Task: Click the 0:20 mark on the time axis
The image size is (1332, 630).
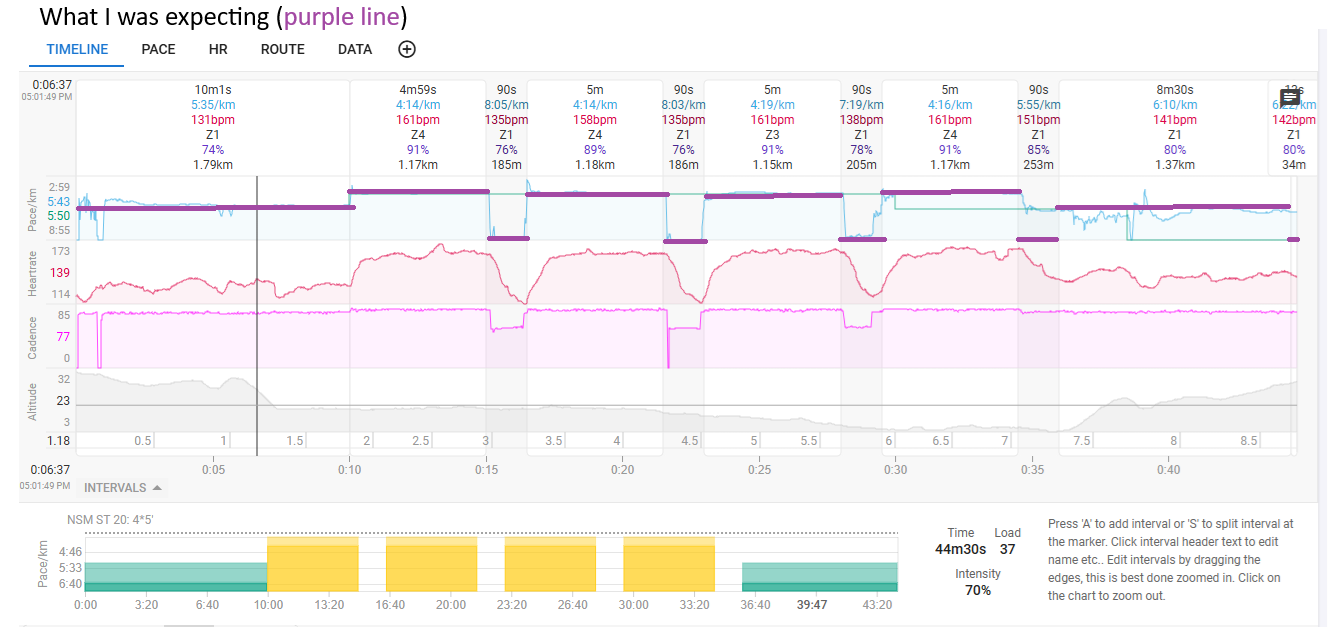Action: [622, 470]
